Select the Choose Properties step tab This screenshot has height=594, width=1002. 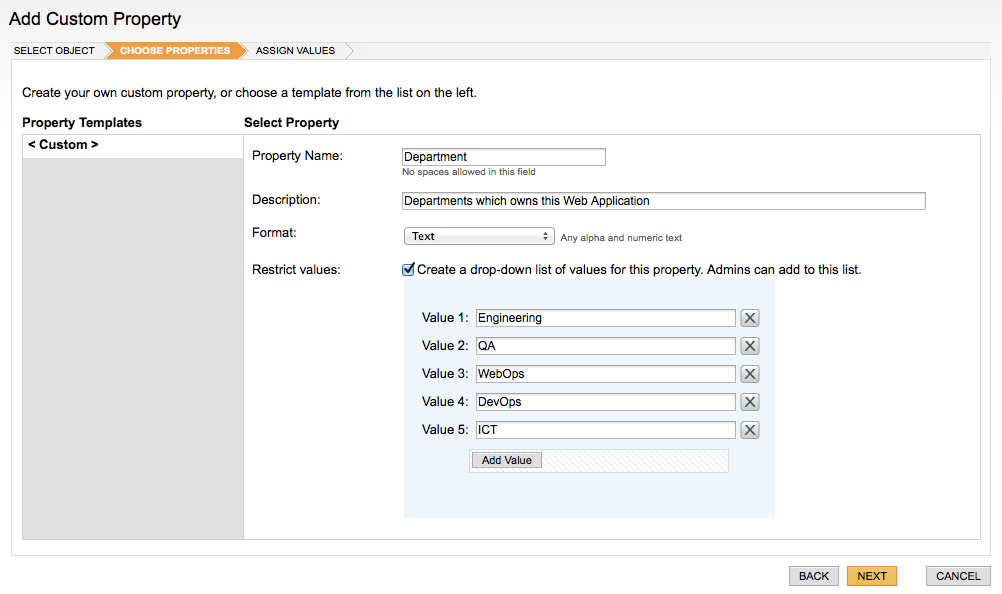tap(174, 51)
